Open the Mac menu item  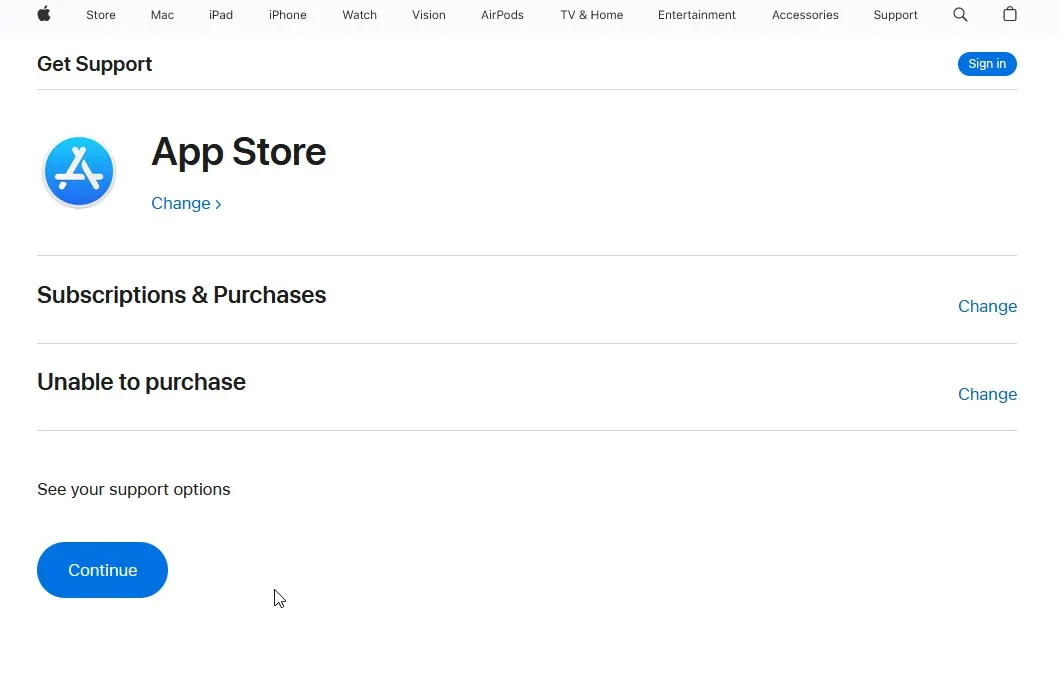pos(162,15)
